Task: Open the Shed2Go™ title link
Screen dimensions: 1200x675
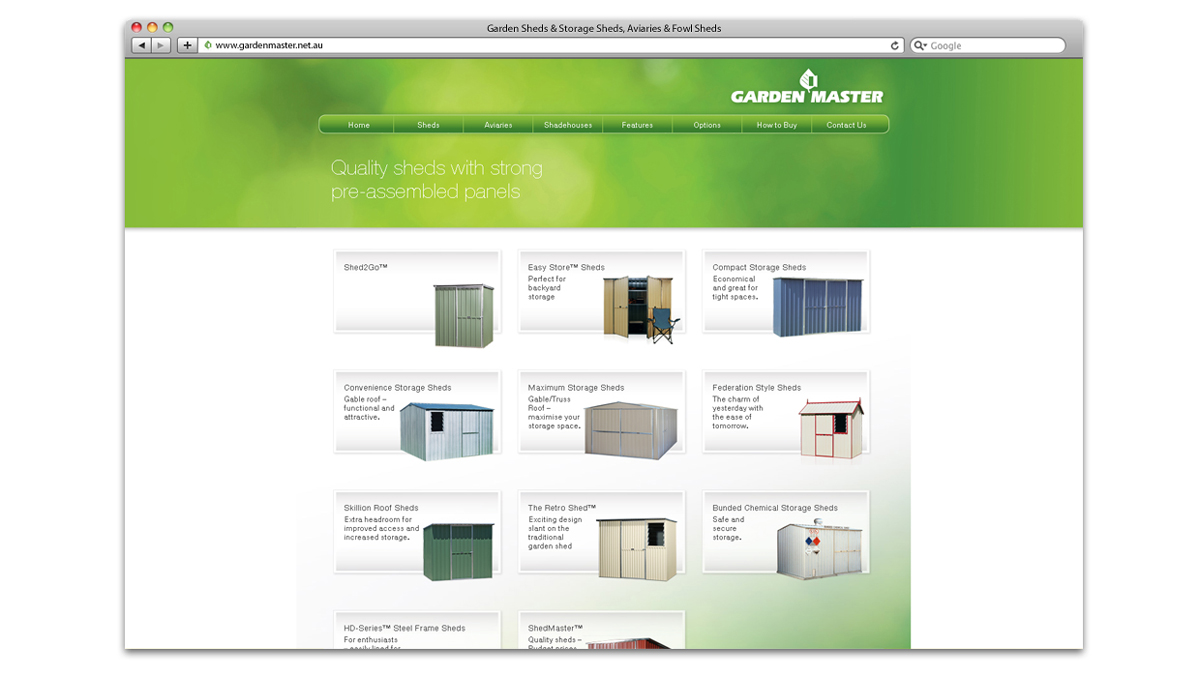Action: (366, 268)
